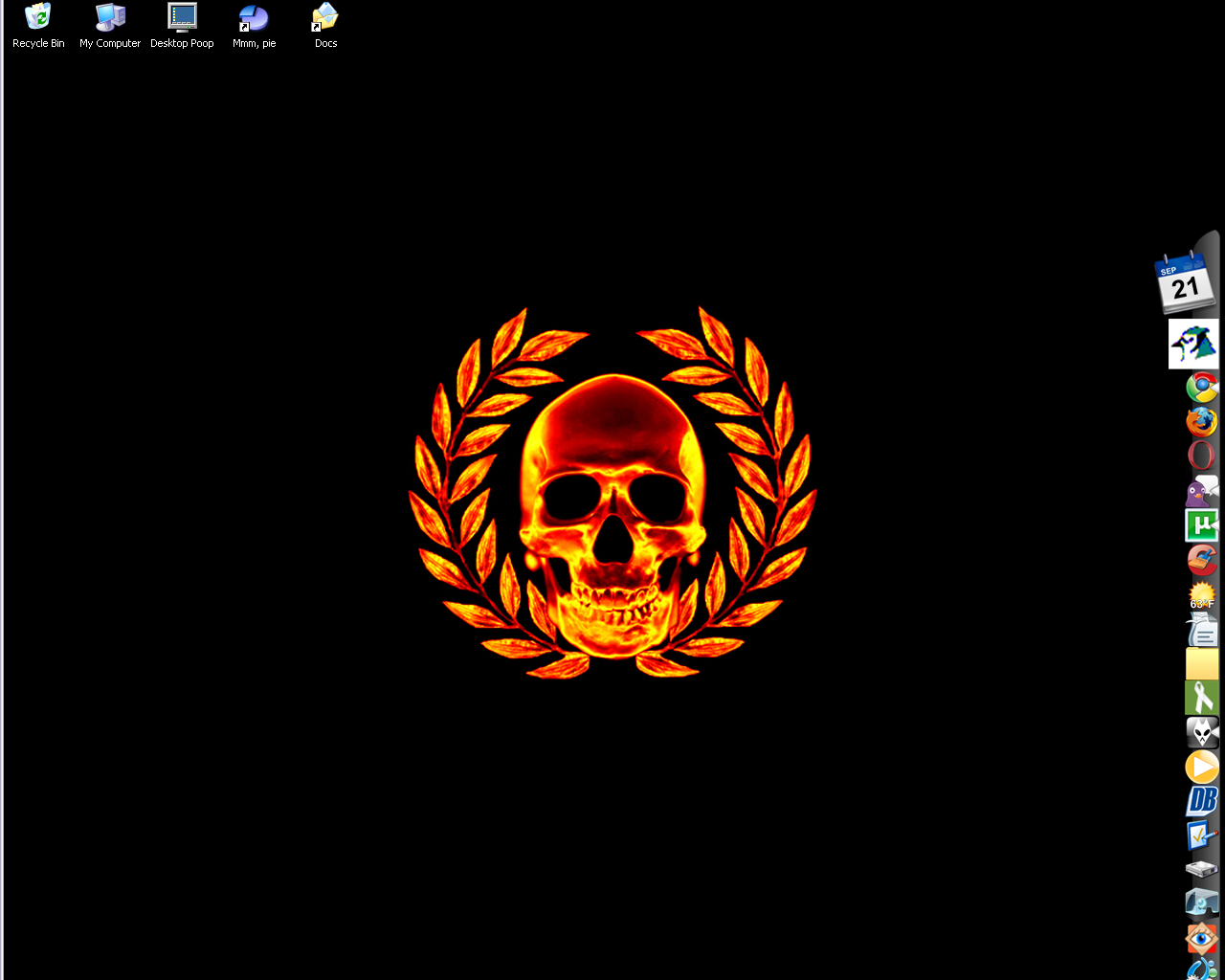Open the Desktop Poop shortcut icon
Viewport: 1225px width, 980px height.
[x=182, y=26]
